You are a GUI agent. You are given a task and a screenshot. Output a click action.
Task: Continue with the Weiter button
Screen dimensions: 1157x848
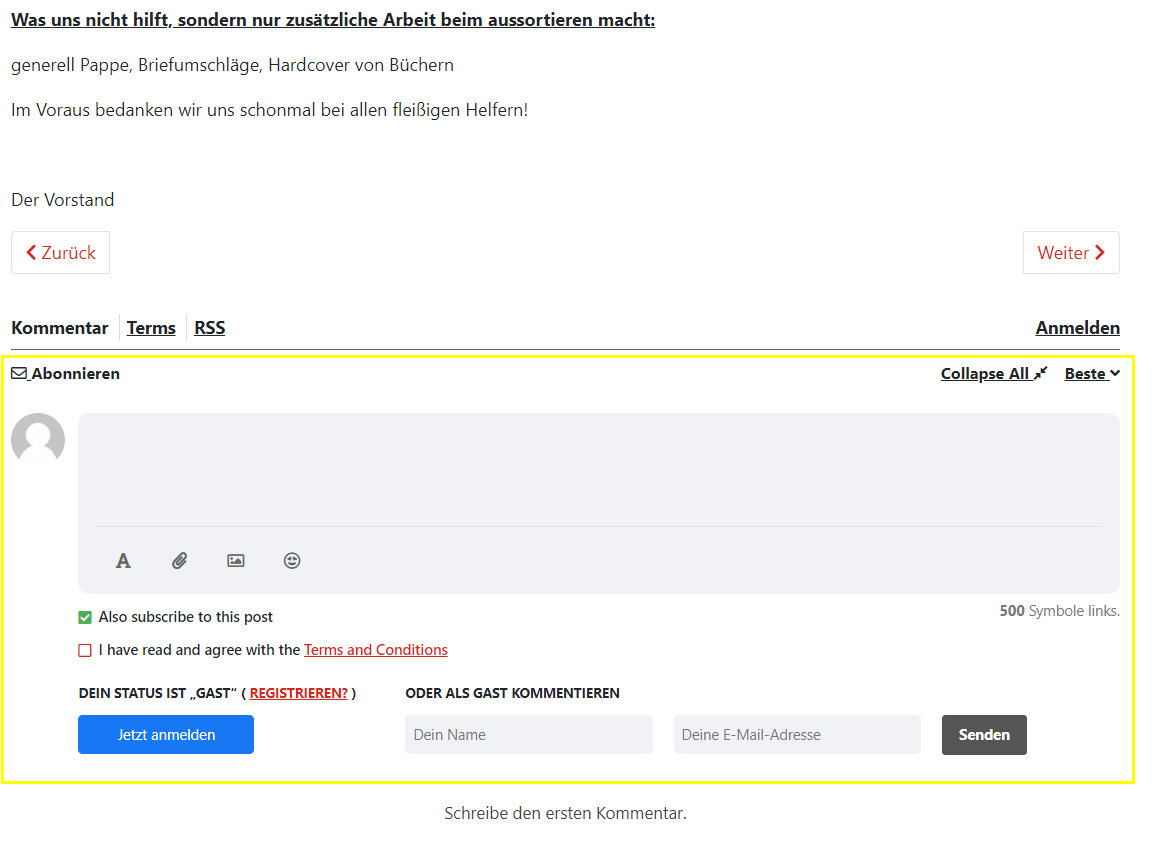[1071, 252]
